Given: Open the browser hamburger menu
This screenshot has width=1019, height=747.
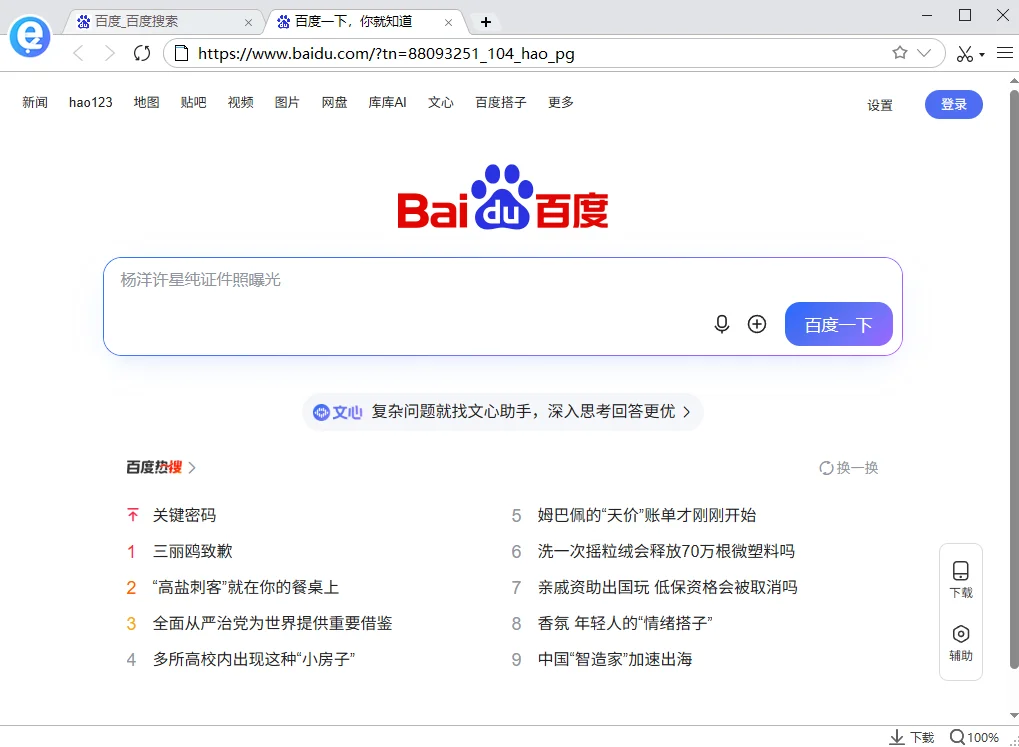Looking at the screenshot, I should point(1005,53).
